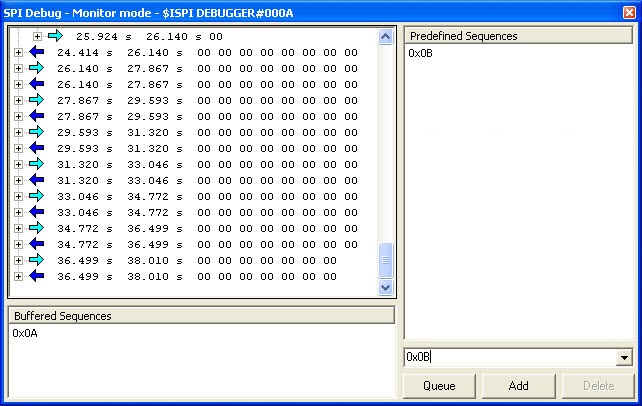Pick blue left arrow of row 29.593 s–31.320 s
Image resolution: width=642 pixels, height=406 pixels.
click(x=37, y=148)
